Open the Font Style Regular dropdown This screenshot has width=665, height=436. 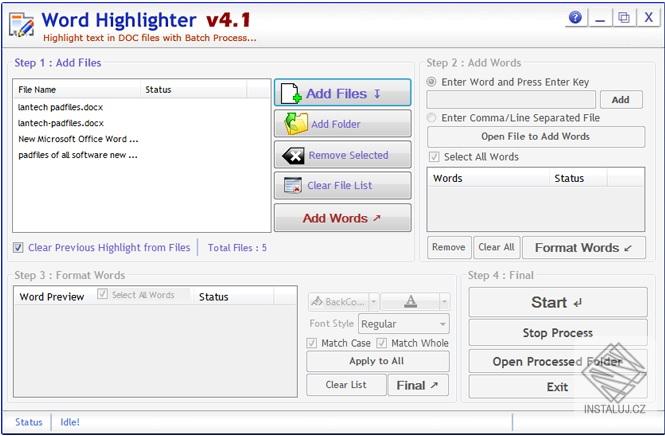(x=404, y=324)
